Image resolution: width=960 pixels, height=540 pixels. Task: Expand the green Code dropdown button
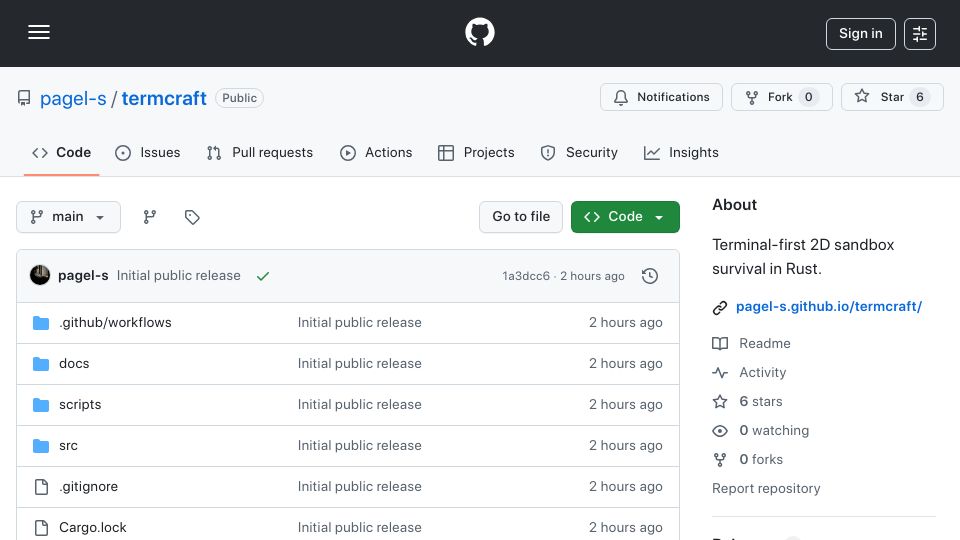pyautogui.click(x=625, y=217)
